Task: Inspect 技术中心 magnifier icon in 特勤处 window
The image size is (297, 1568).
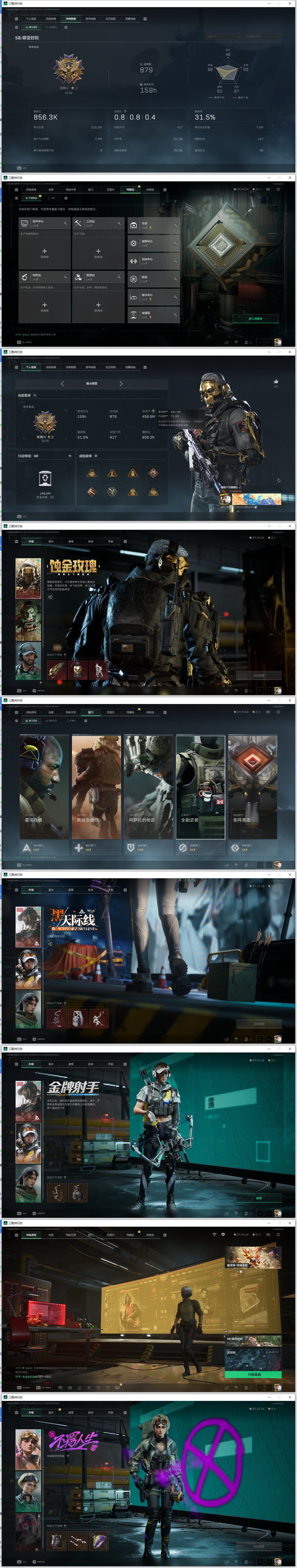Action: tap(65, 223)
